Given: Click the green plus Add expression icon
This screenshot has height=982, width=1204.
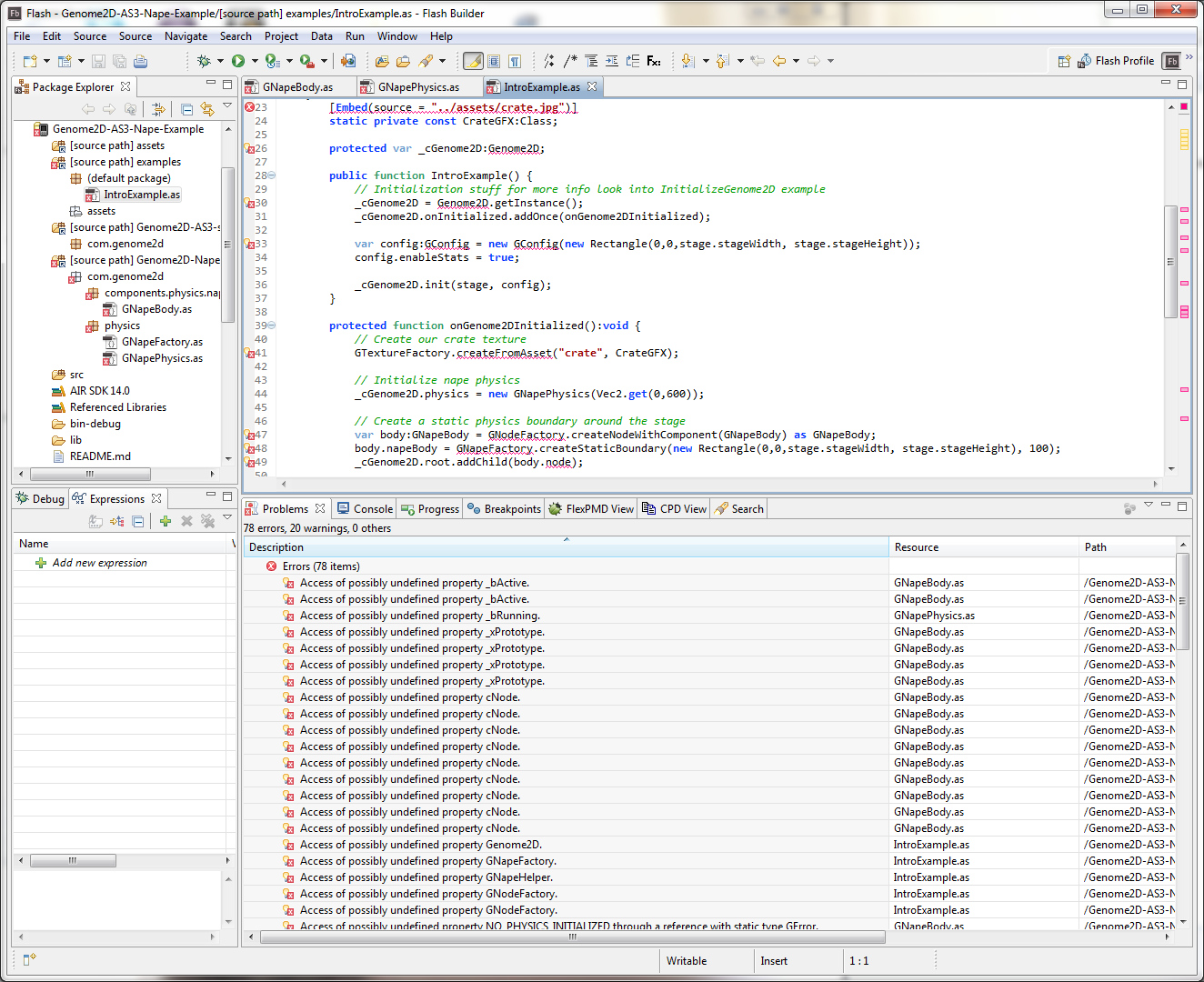Looking at the screenshot, I should coord(165,521).
